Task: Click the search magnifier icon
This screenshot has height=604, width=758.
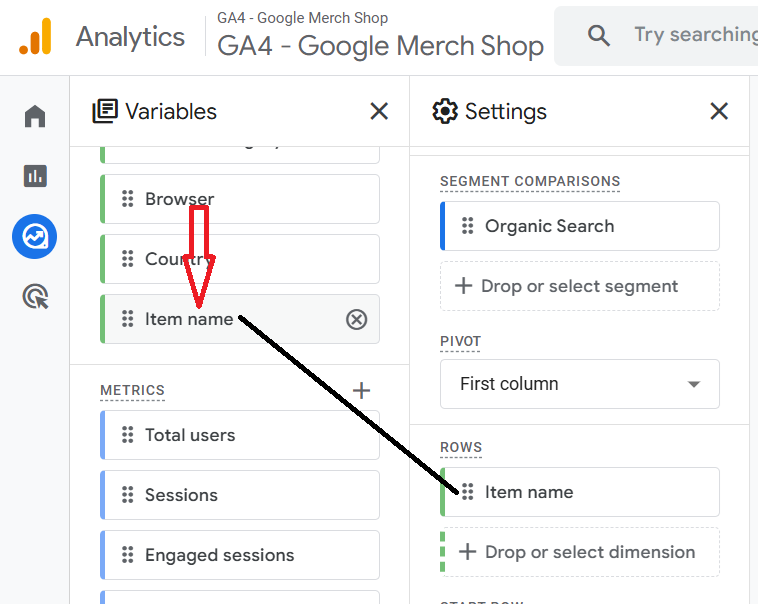Action: tap(599, 36)
